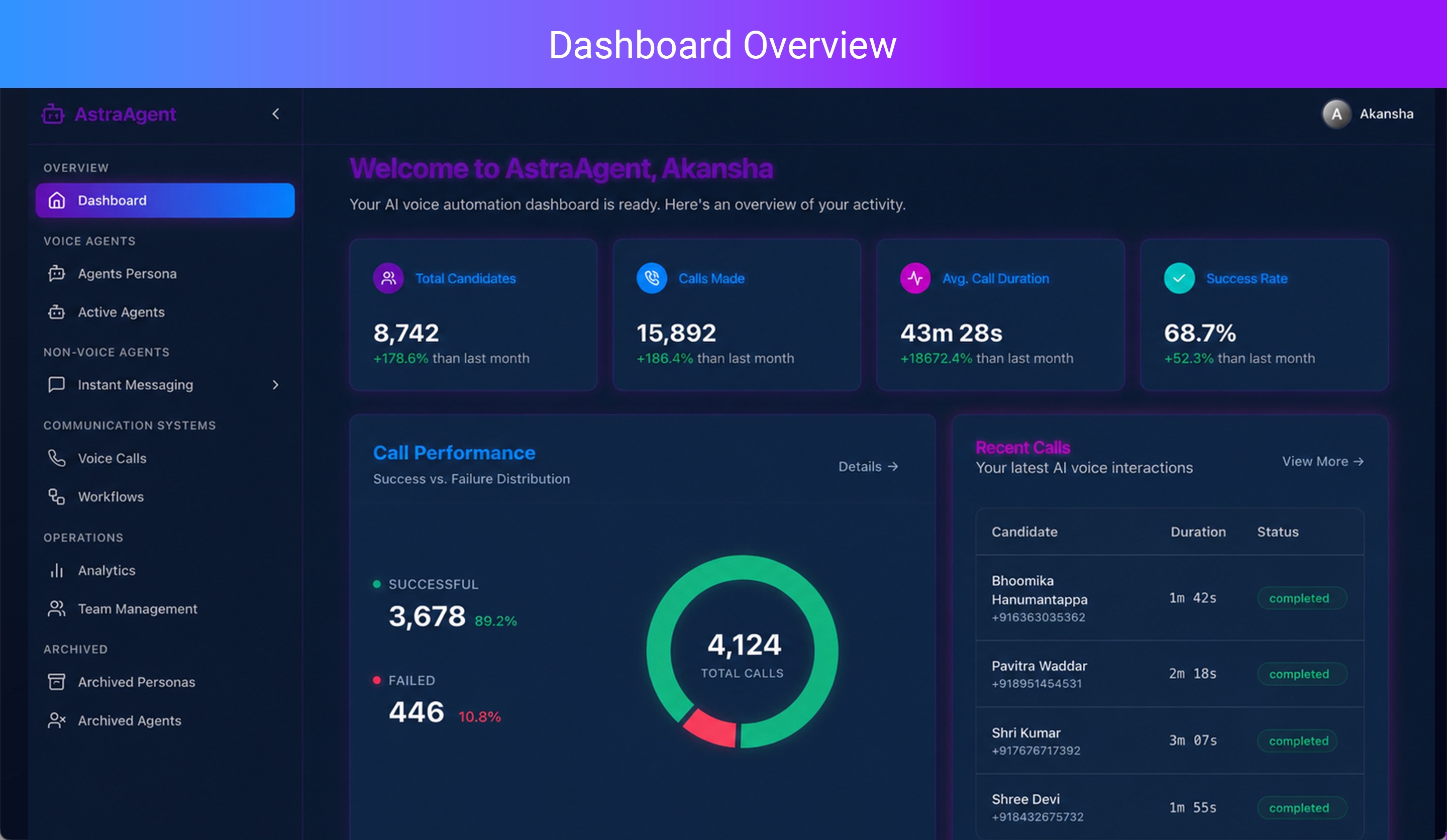Viewport: 1447px width, 840px height.
Task: Click completed badge for Shree Devi
Action: click(1302, 807)
